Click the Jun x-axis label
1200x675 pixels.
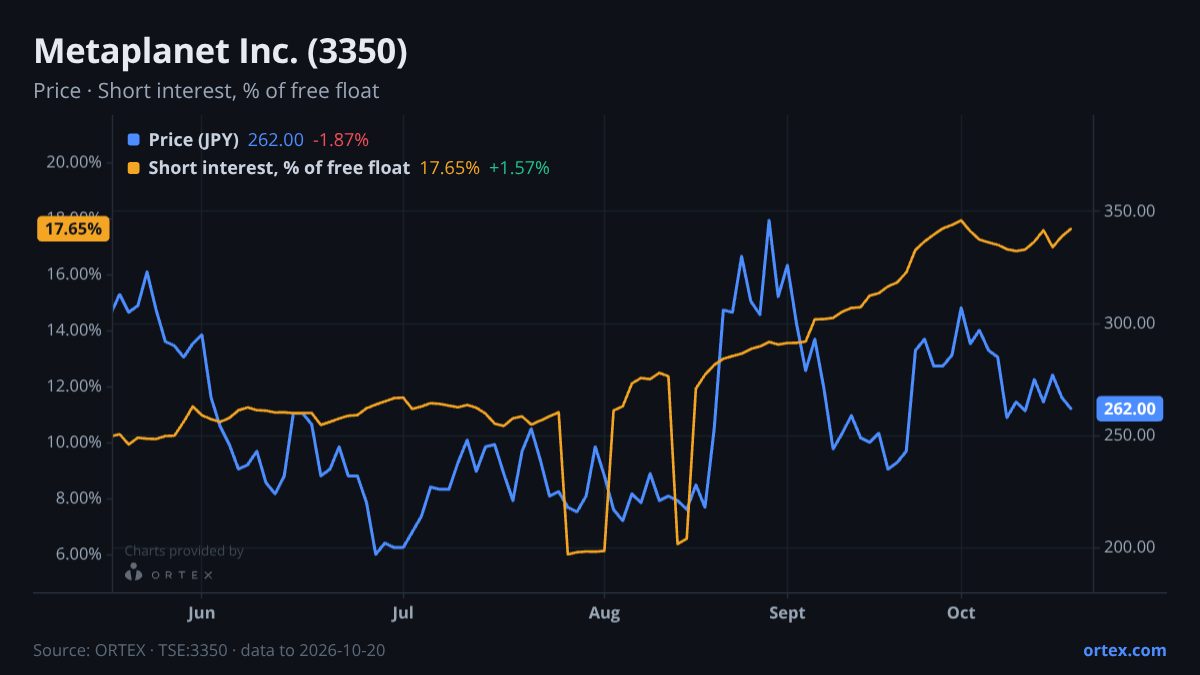[202, 612]
